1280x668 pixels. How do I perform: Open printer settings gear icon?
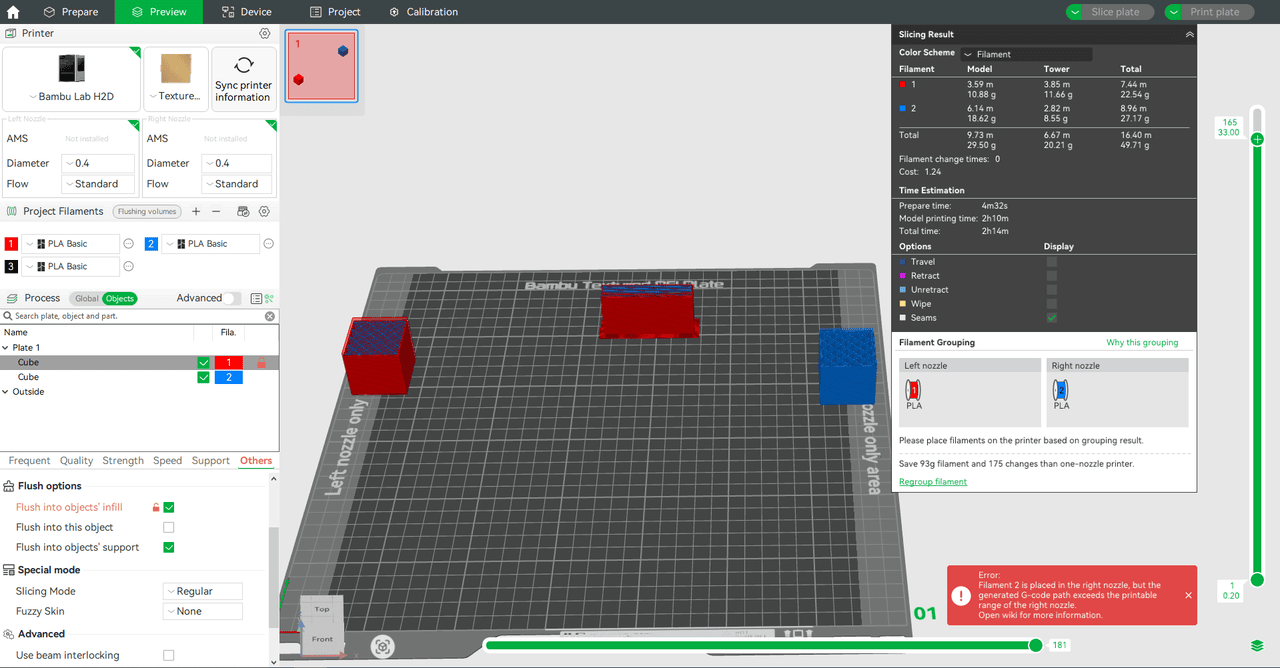coord(265,33)
